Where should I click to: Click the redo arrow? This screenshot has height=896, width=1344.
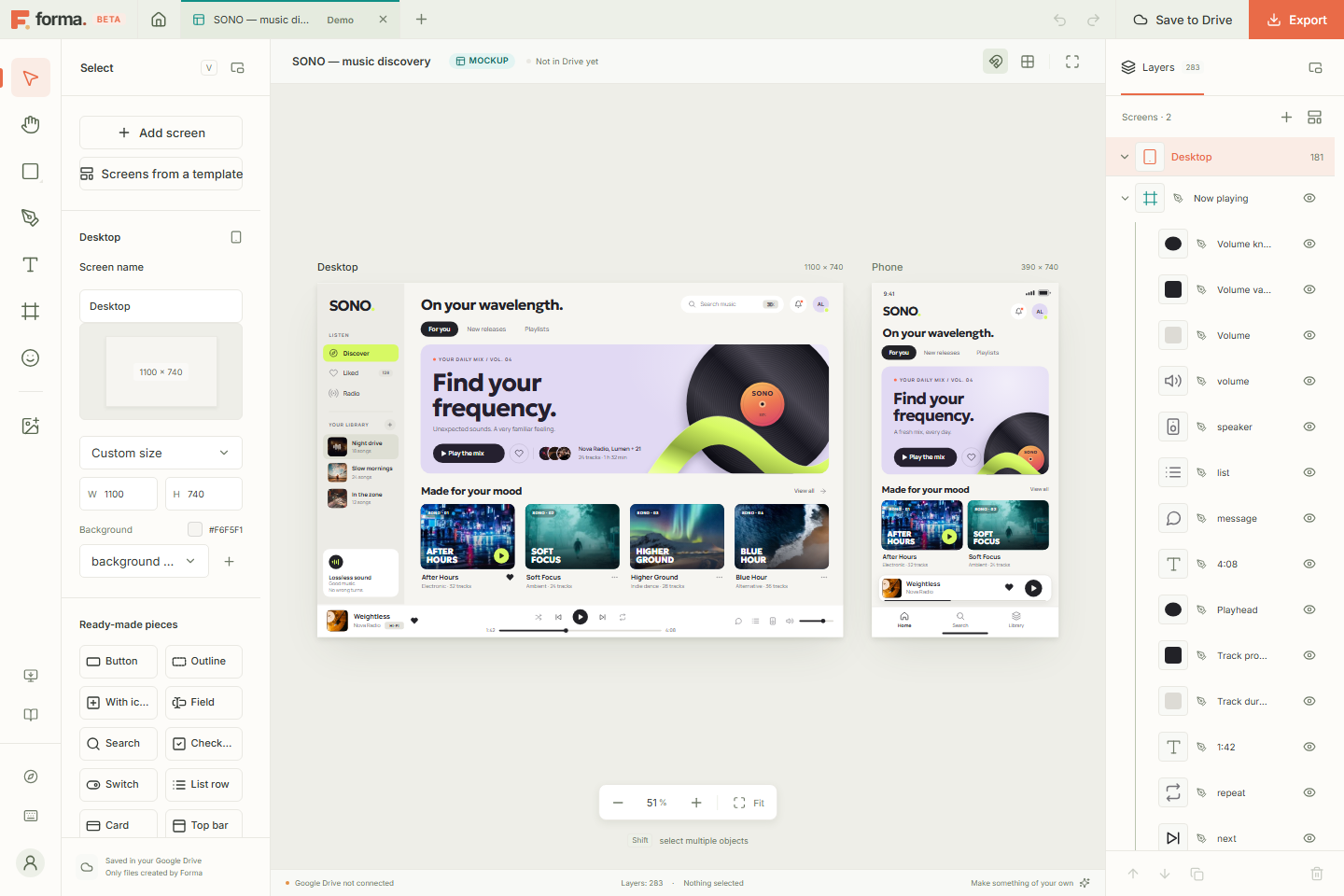(1093, 20)
